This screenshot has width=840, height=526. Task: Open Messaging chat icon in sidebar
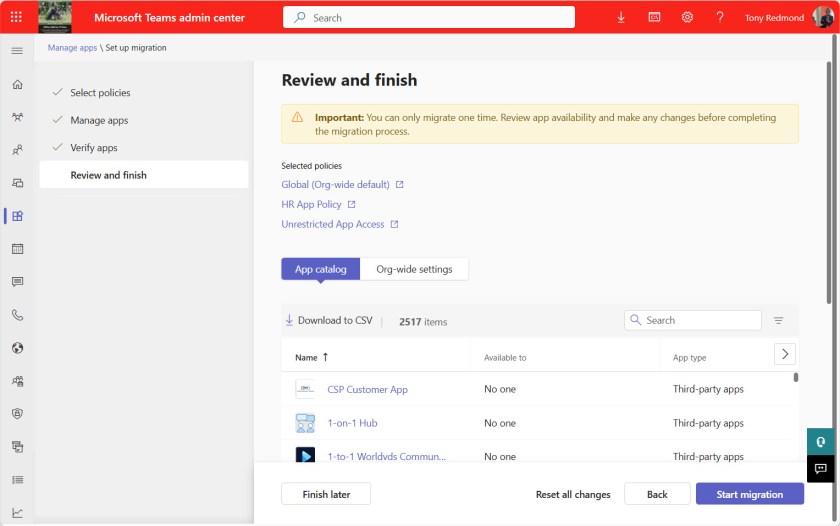tap(17, 282)
